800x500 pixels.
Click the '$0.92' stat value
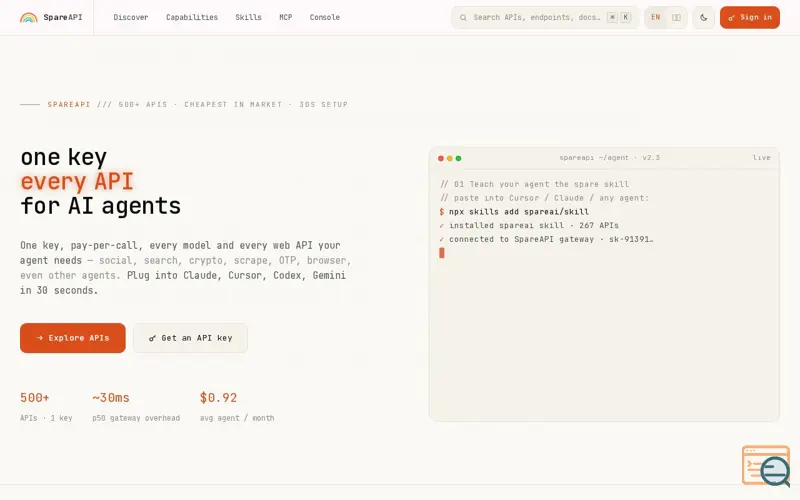click(218, 397)
